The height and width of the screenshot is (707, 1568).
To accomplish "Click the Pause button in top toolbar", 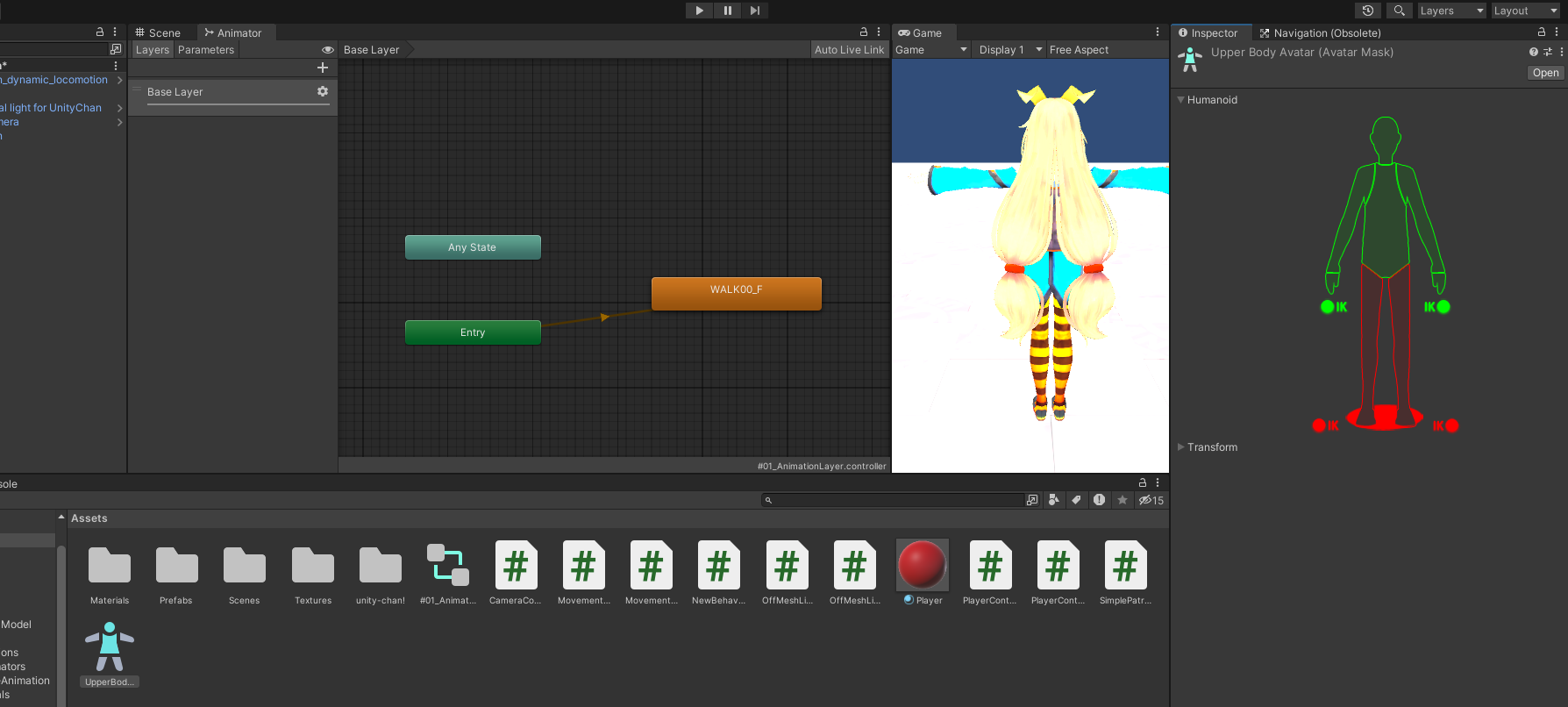I will tap(727, 11).
